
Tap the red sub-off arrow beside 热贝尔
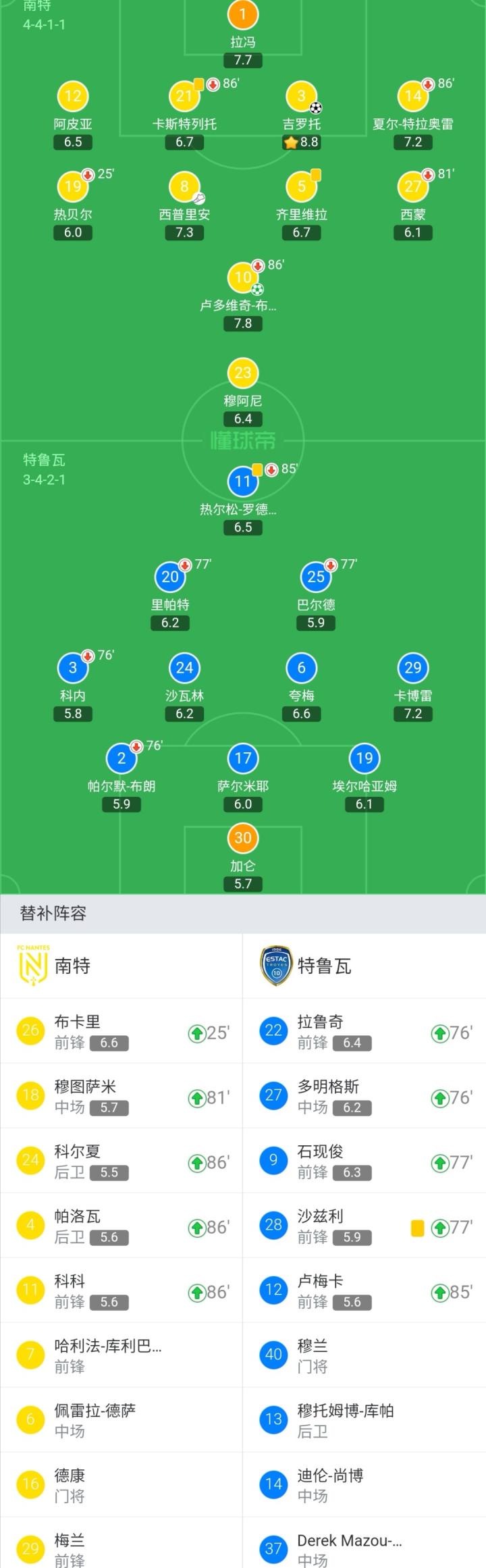click(x=88, y=175)
